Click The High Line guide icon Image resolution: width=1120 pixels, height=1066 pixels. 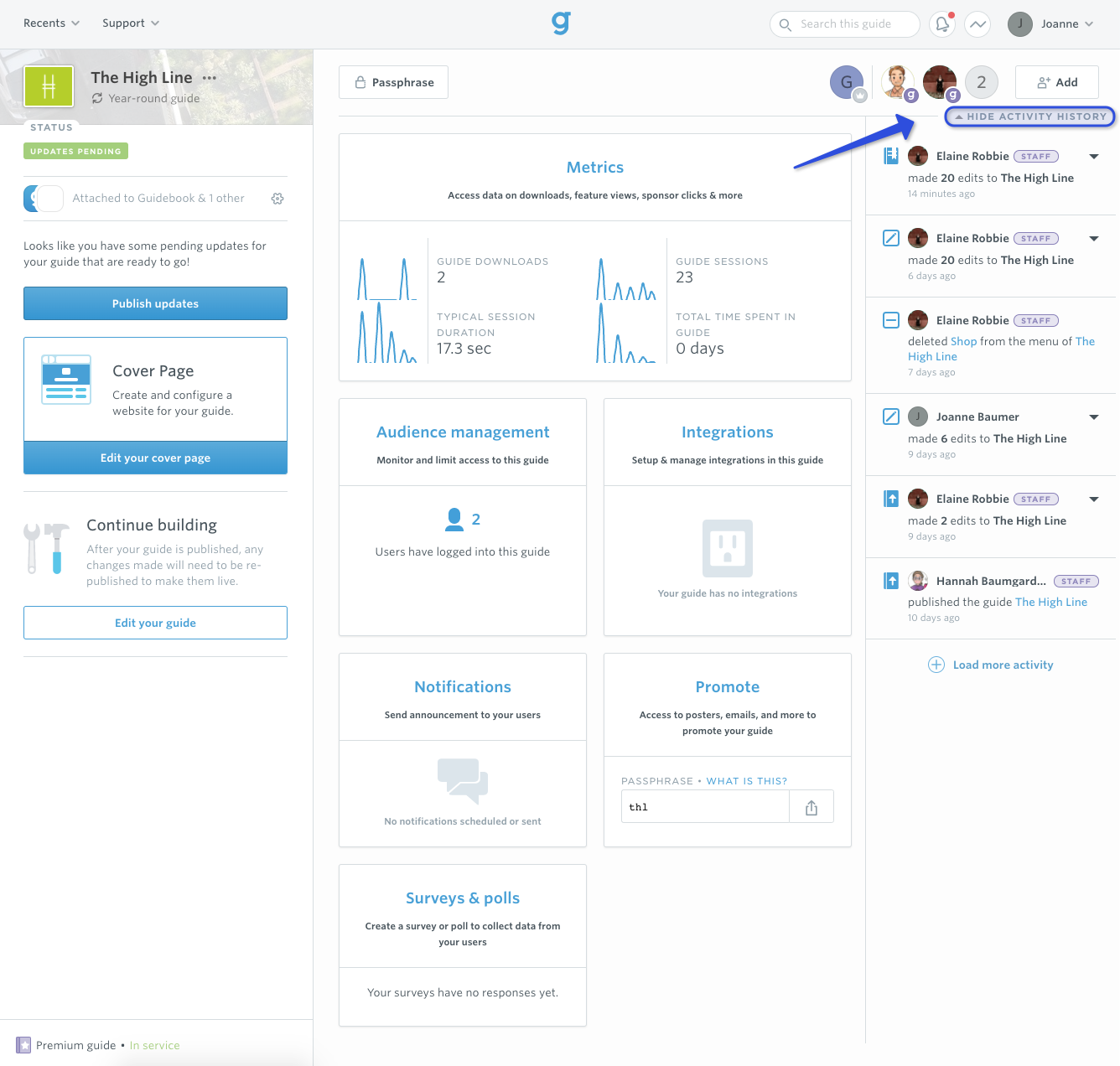[49, 86]
